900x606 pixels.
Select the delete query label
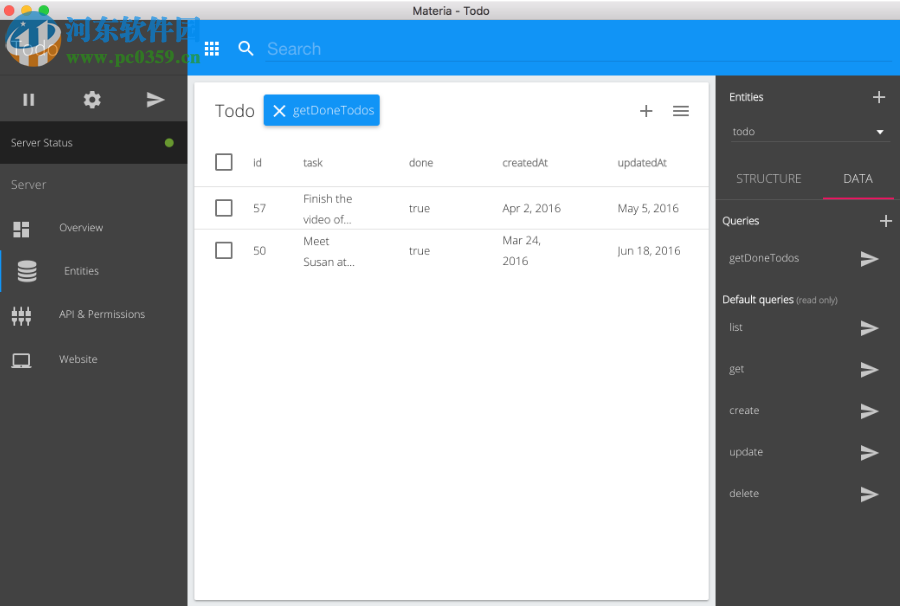[x=744, y=494]
